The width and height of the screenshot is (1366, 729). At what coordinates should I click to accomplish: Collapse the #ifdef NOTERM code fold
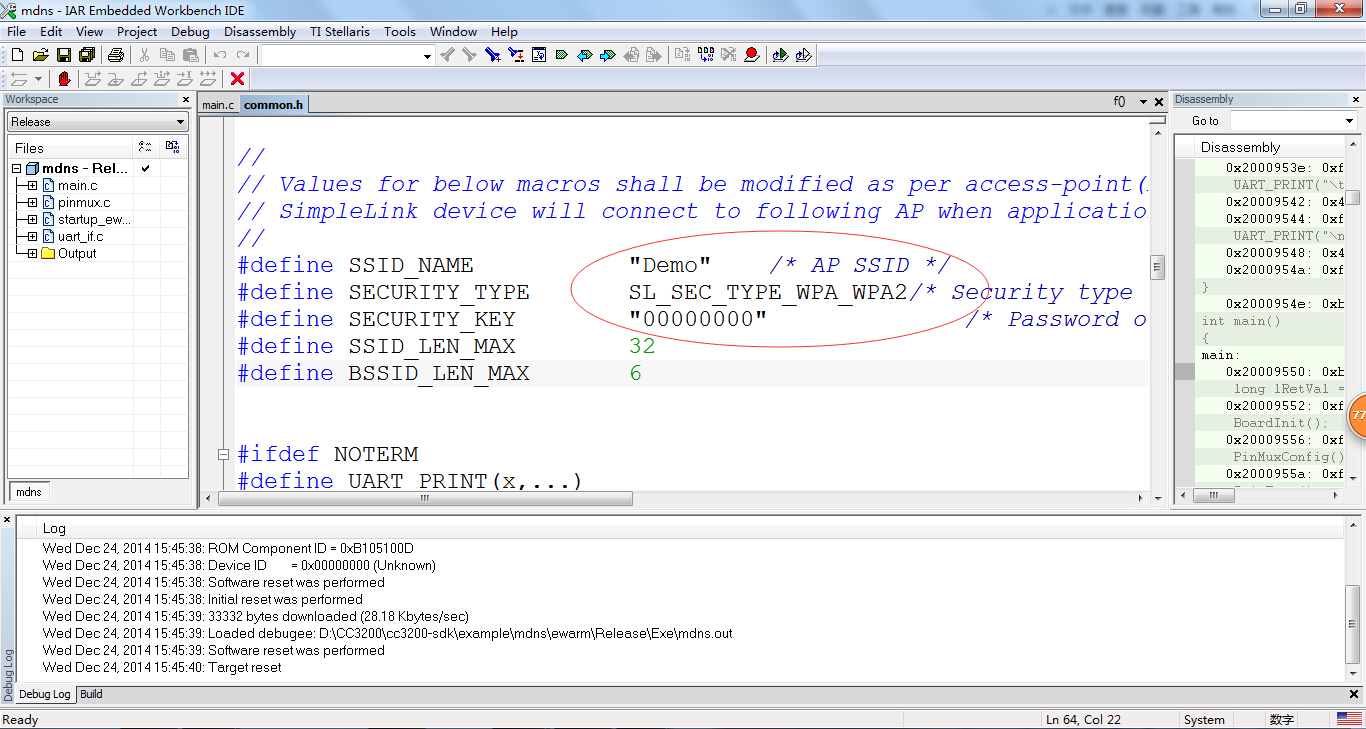[224, 455]
